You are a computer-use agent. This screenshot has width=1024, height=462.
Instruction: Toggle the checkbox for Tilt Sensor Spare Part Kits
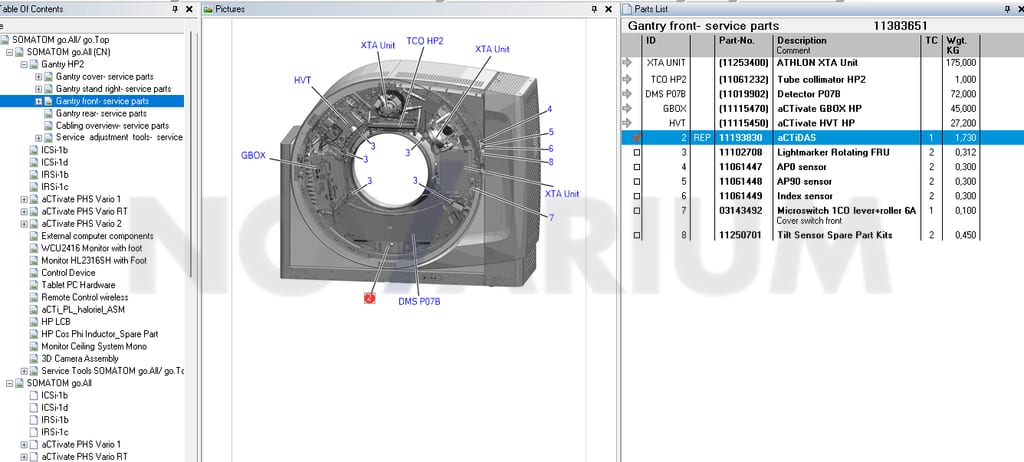pos(637,235)
